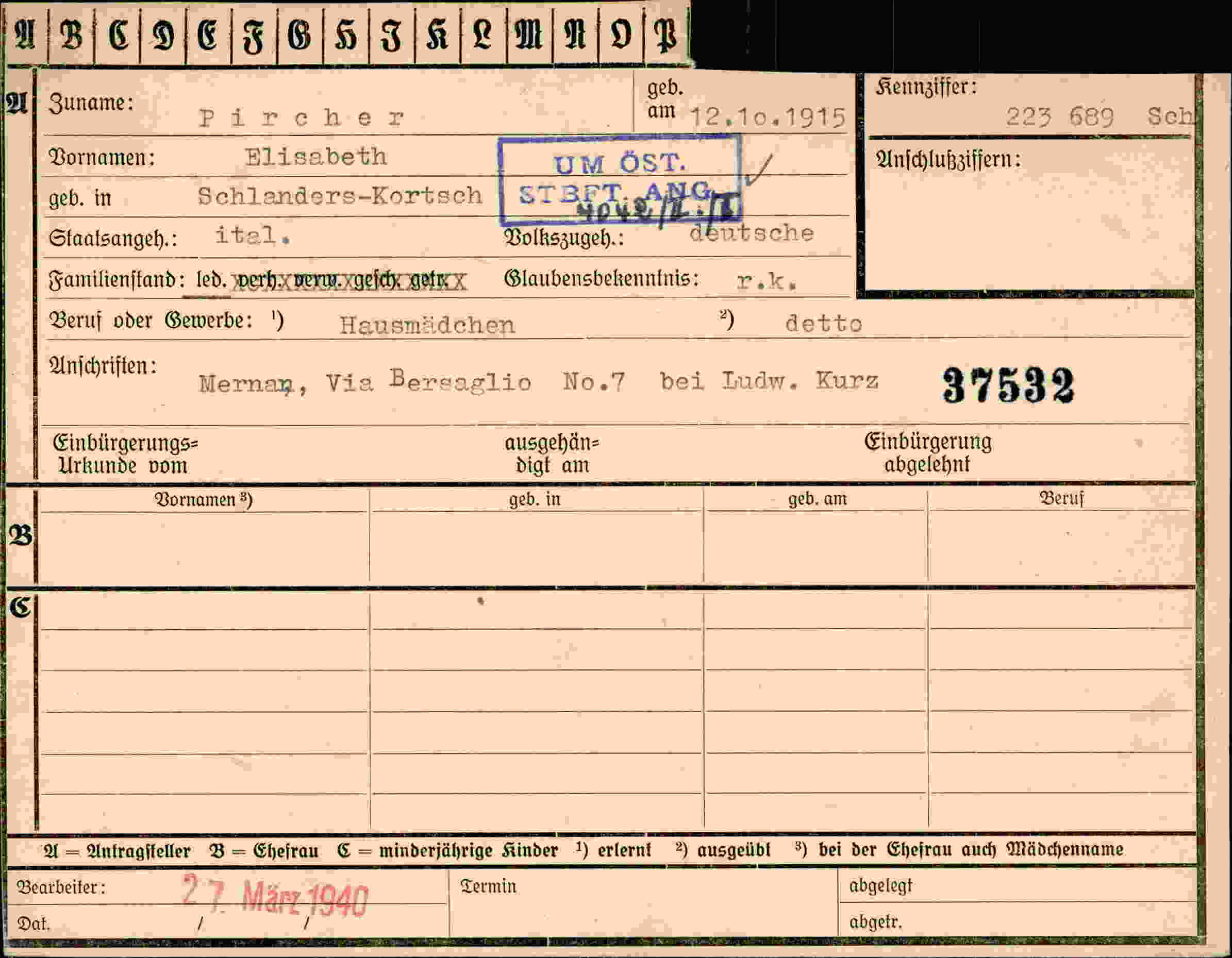Click the 'geb. in' column header

535,499
